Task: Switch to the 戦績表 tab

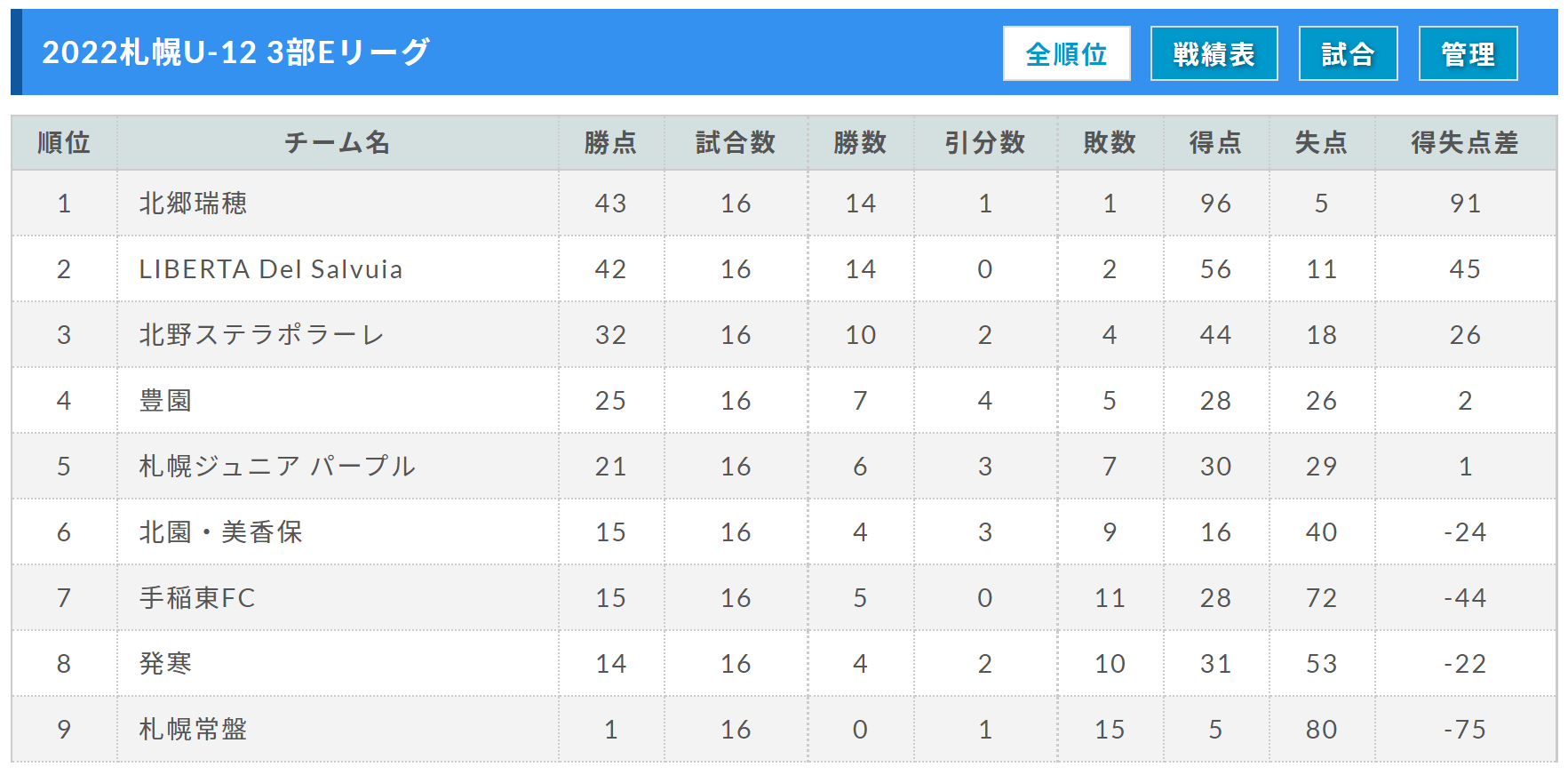Action: (x=1214, y=53)
